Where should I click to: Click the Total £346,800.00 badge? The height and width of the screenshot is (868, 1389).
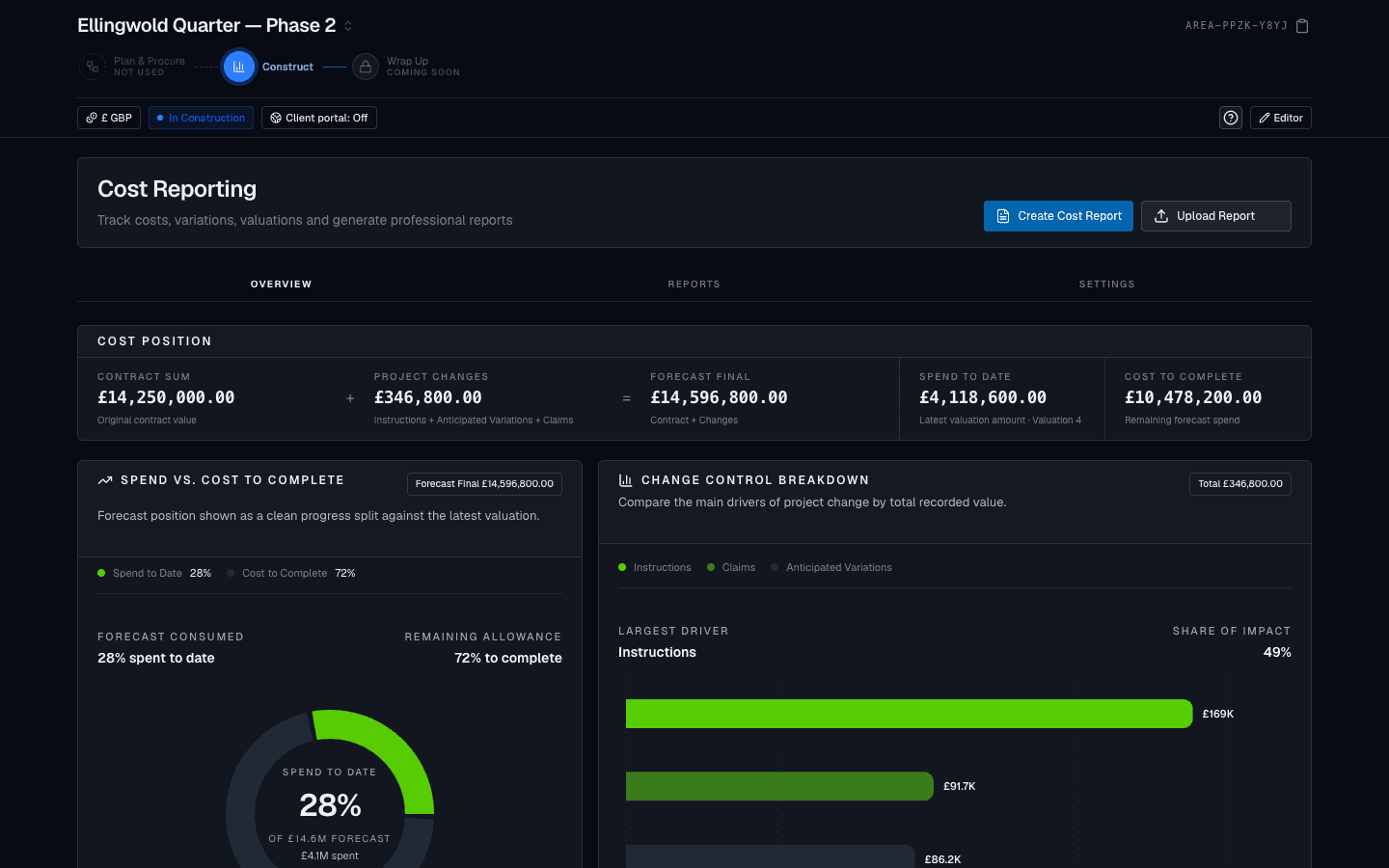[x=1240, y=484]
